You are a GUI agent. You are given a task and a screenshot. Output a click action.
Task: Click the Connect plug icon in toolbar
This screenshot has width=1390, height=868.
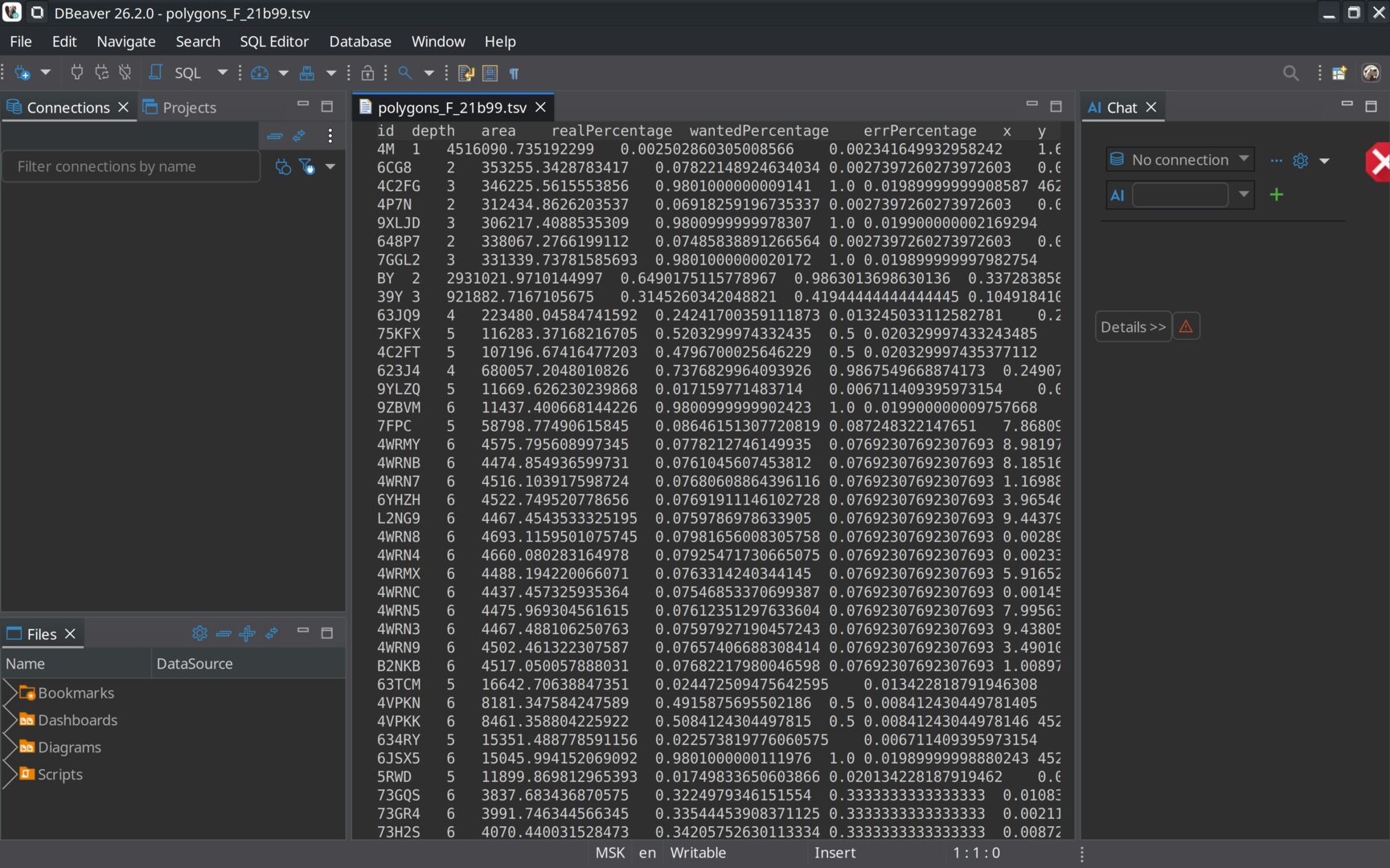[77, 73]
